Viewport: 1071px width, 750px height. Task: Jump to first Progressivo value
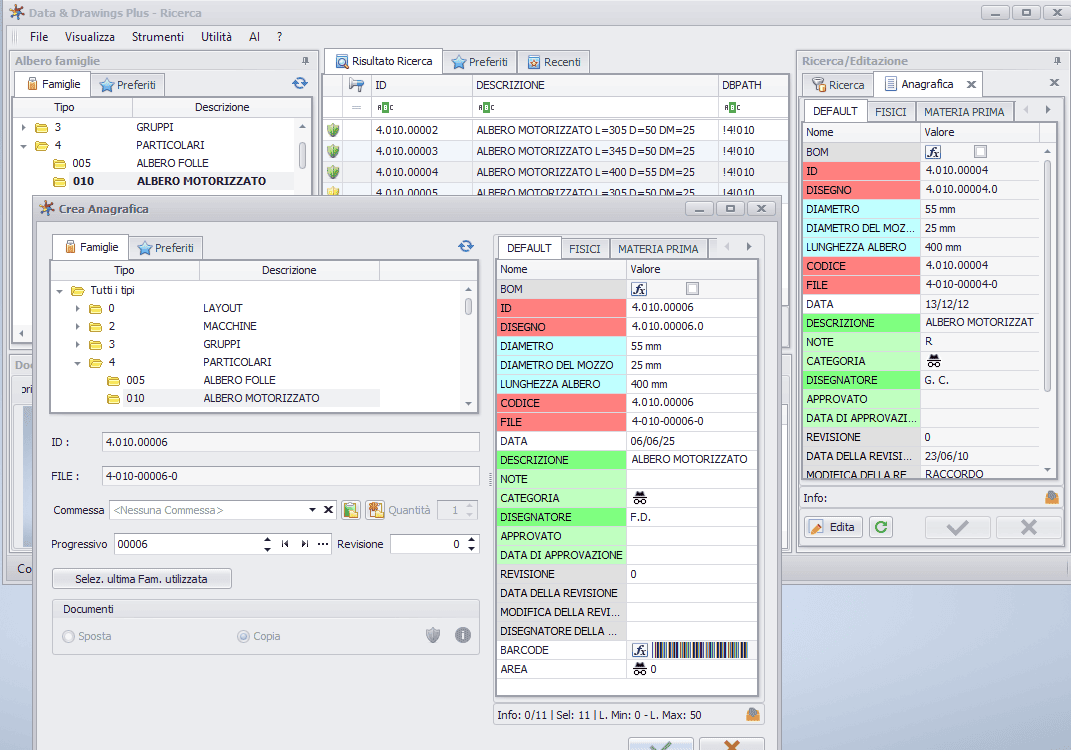coord(285,544)
